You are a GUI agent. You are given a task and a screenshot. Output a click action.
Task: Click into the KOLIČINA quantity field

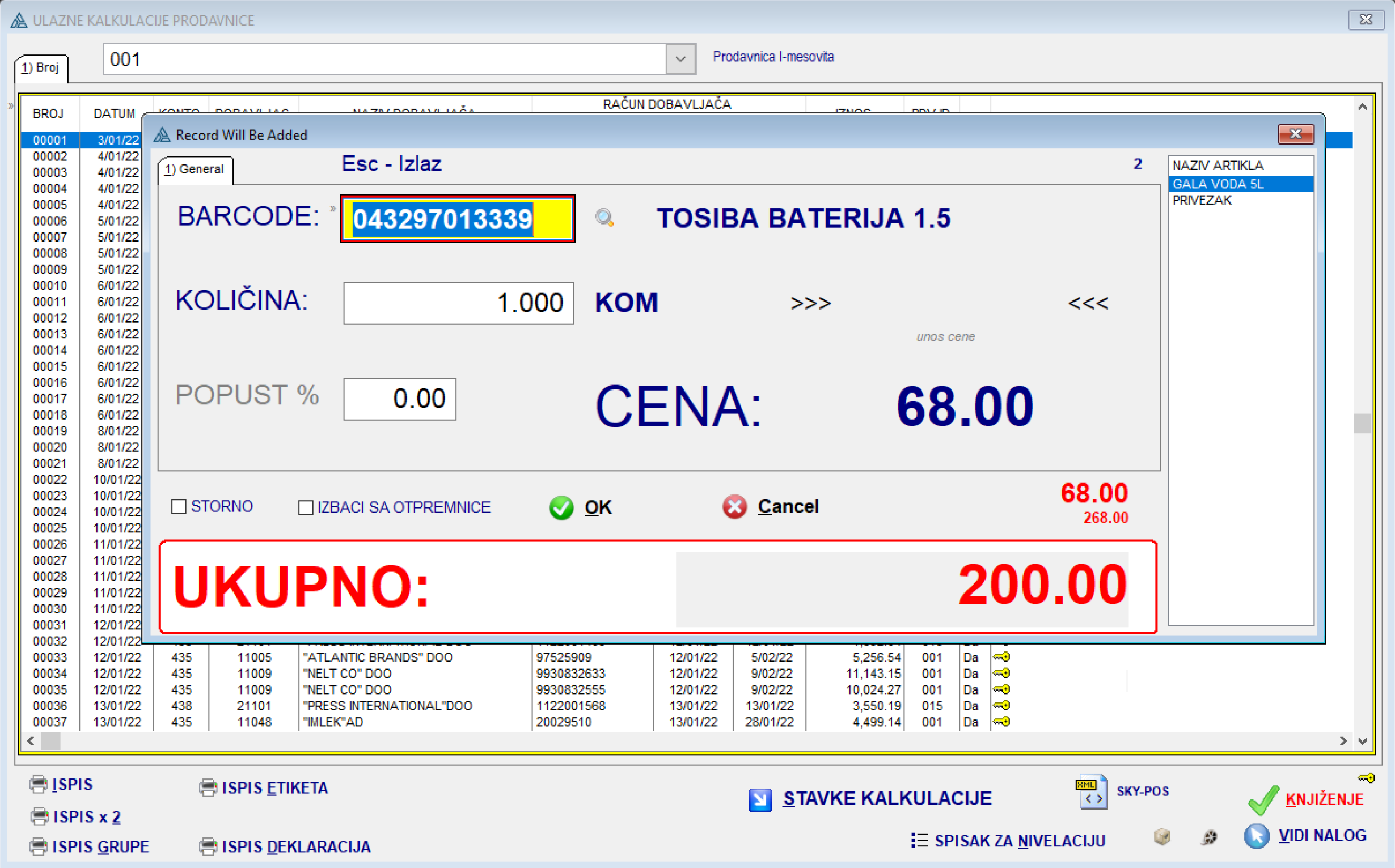click(458, 303)
